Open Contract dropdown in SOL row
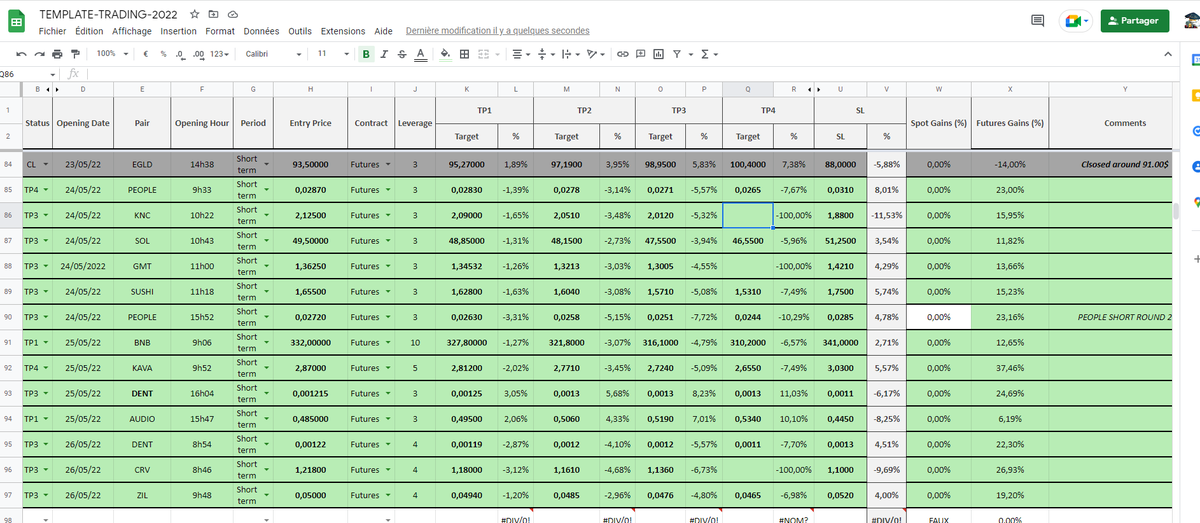The height and width of the screenshot is (523, 1200). [x=390, y=241]
